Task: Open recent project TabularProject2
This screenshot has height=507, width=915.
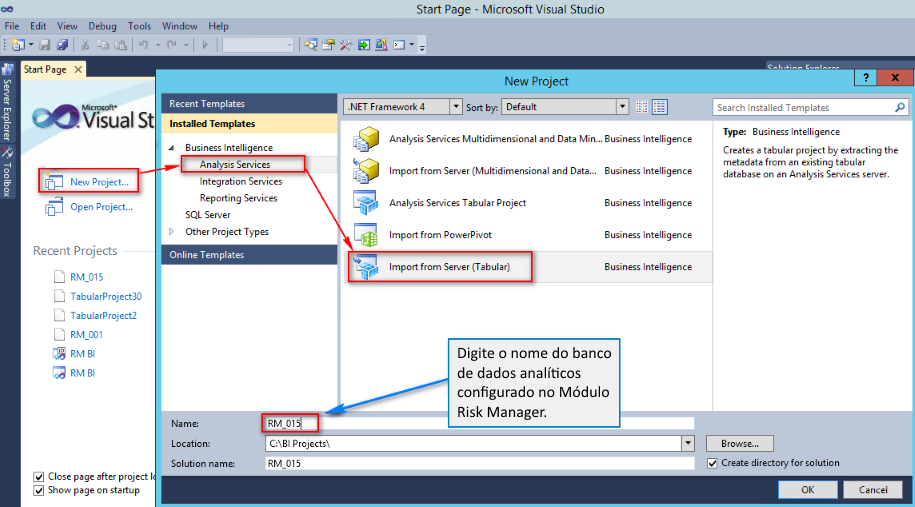Action: coord(103,316)
